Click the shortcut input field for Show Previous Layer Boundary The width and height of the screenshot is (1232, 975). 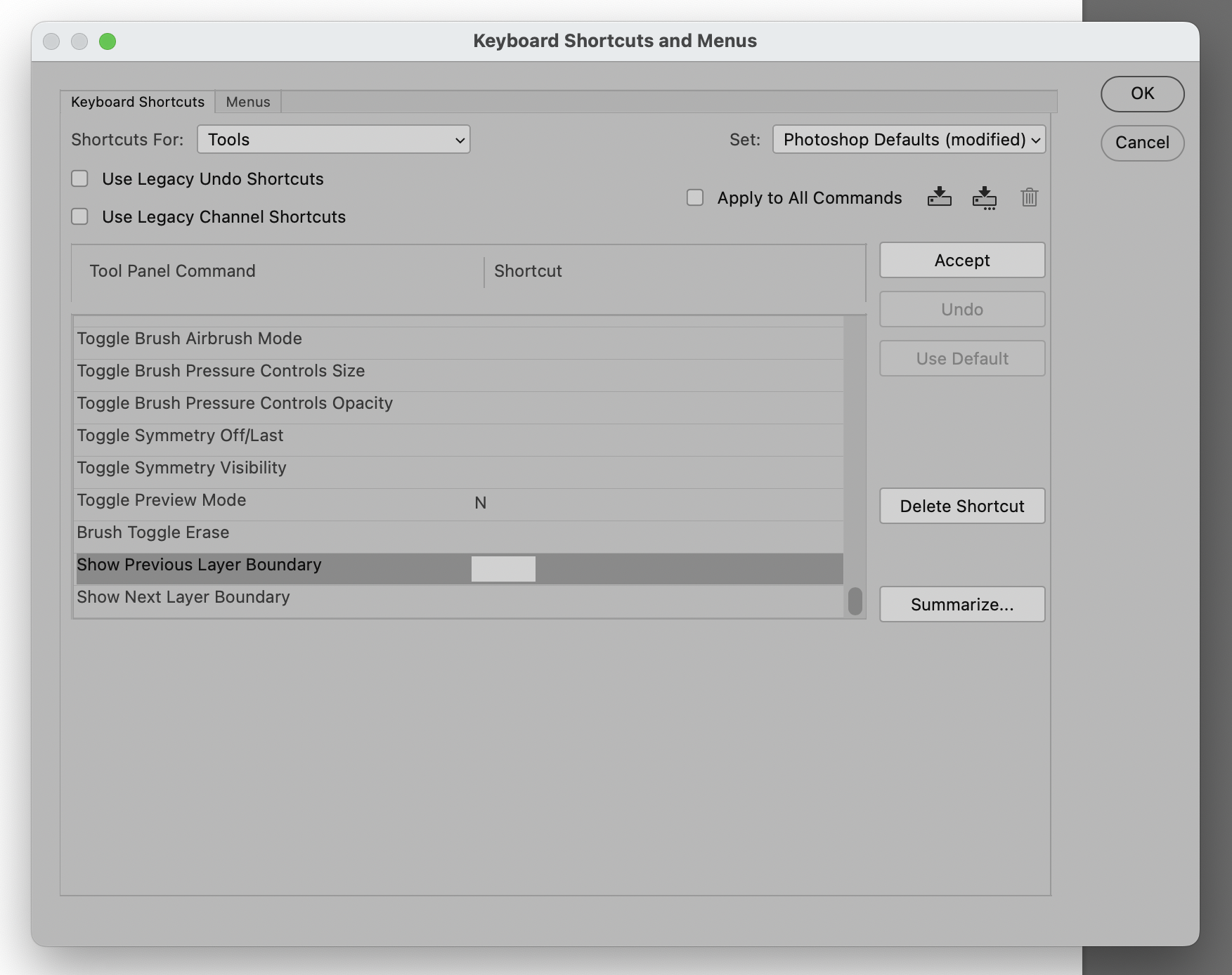tap(502, 568)
